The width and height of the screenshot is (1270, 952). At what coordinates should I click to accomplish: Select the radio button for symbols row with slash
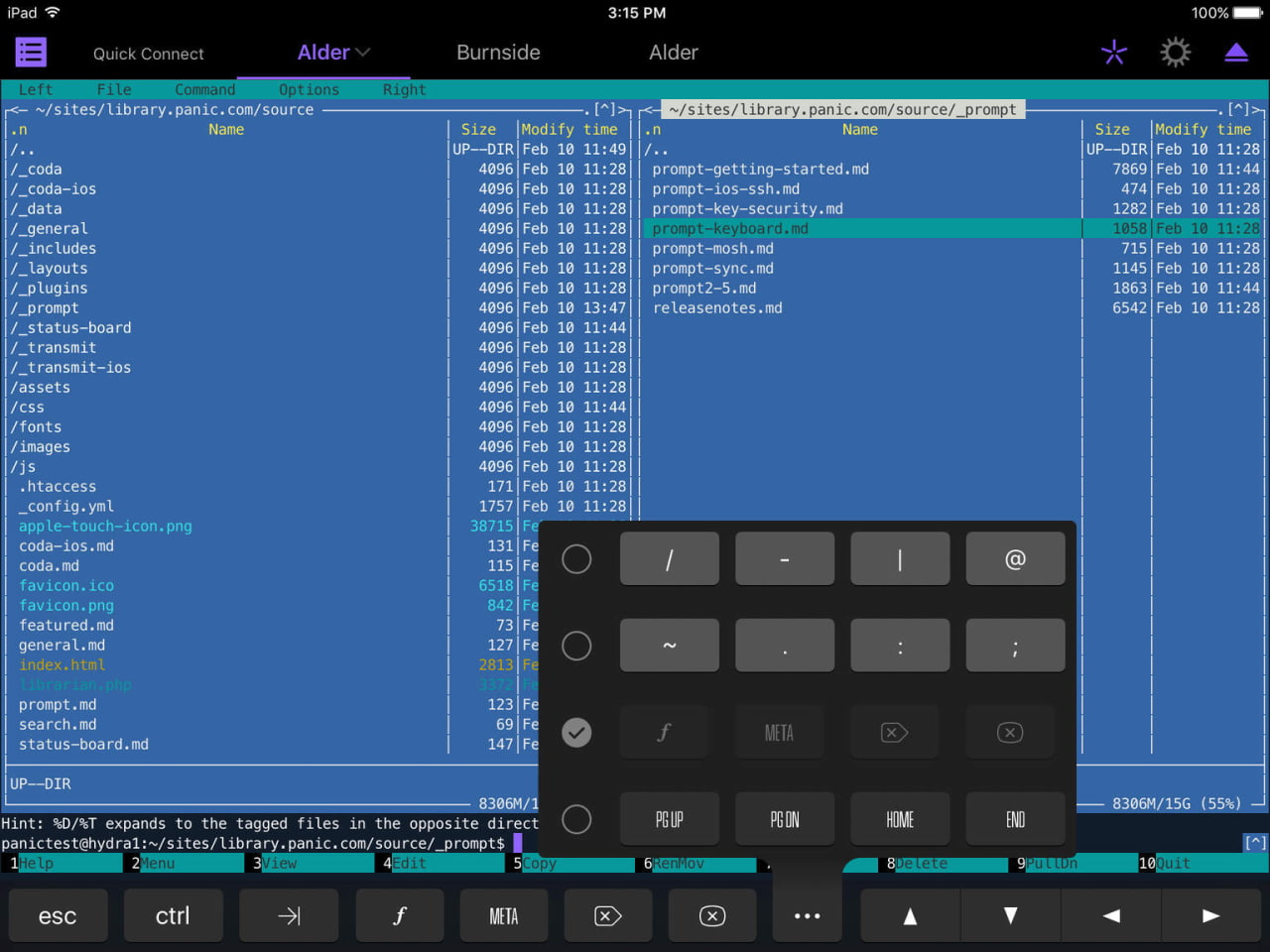coord(576,559)
